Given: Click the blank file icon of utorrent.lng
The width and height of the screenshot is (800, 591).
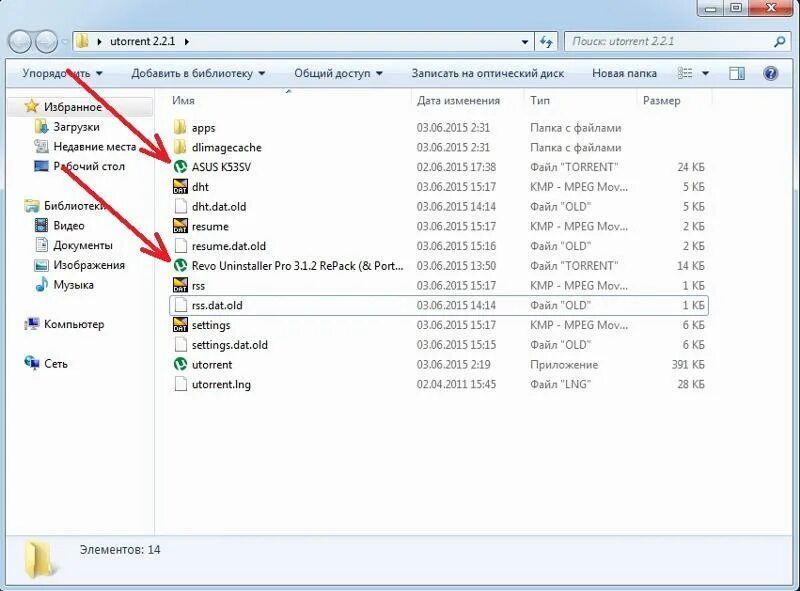Looking at the screenshot, I should [181, 384].
